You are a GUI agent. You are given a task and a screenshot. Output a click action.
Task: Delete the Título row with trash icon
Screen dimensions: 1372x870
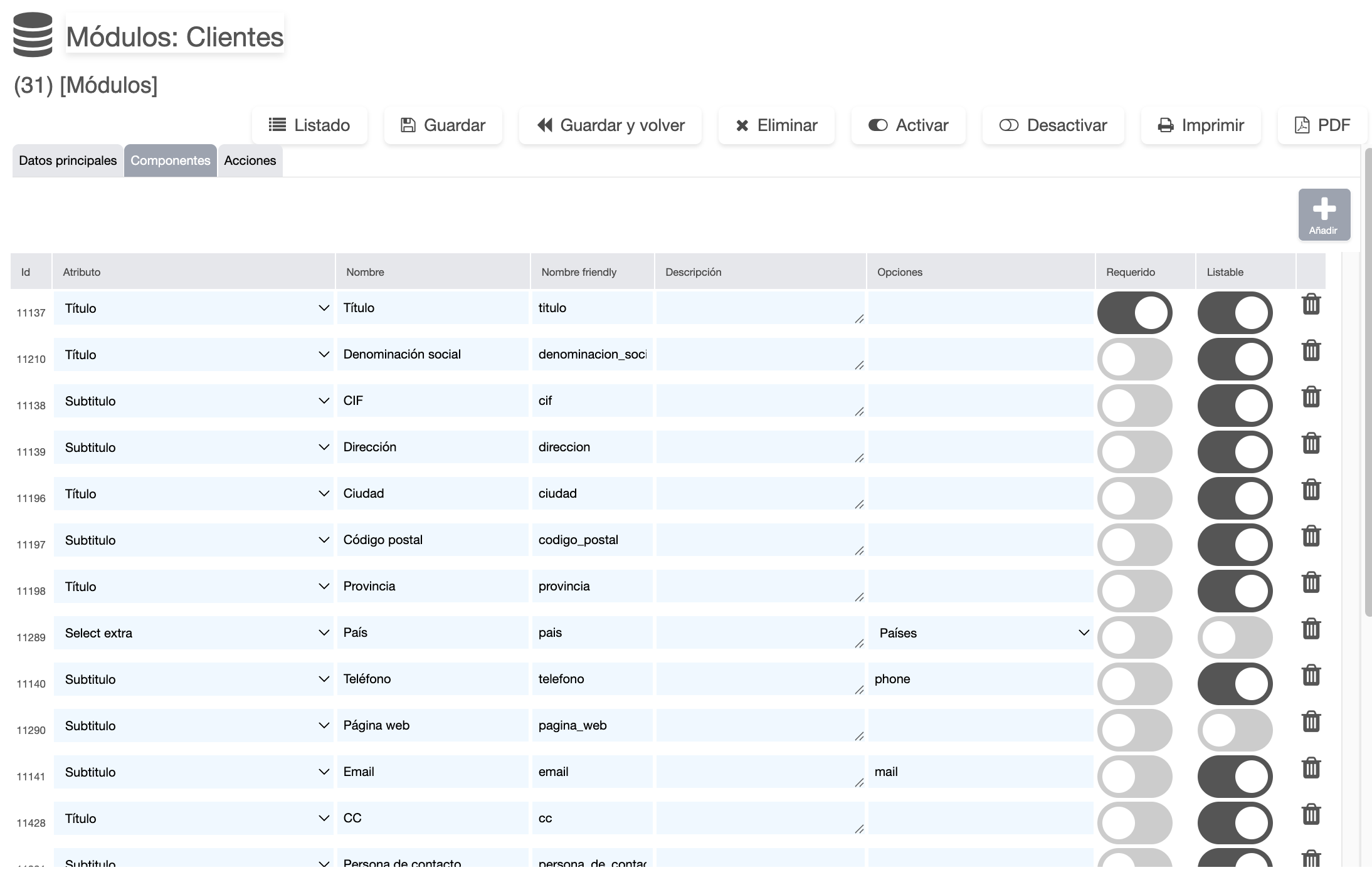tap(1311, 305)
